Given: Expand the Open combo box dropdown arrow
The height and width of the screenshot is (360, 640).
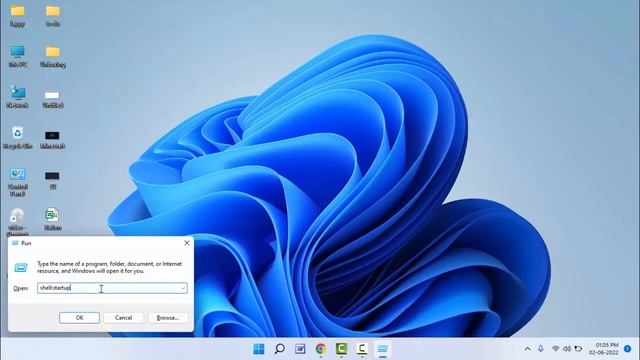Looking at the screenshot, I should coord(183,288).
